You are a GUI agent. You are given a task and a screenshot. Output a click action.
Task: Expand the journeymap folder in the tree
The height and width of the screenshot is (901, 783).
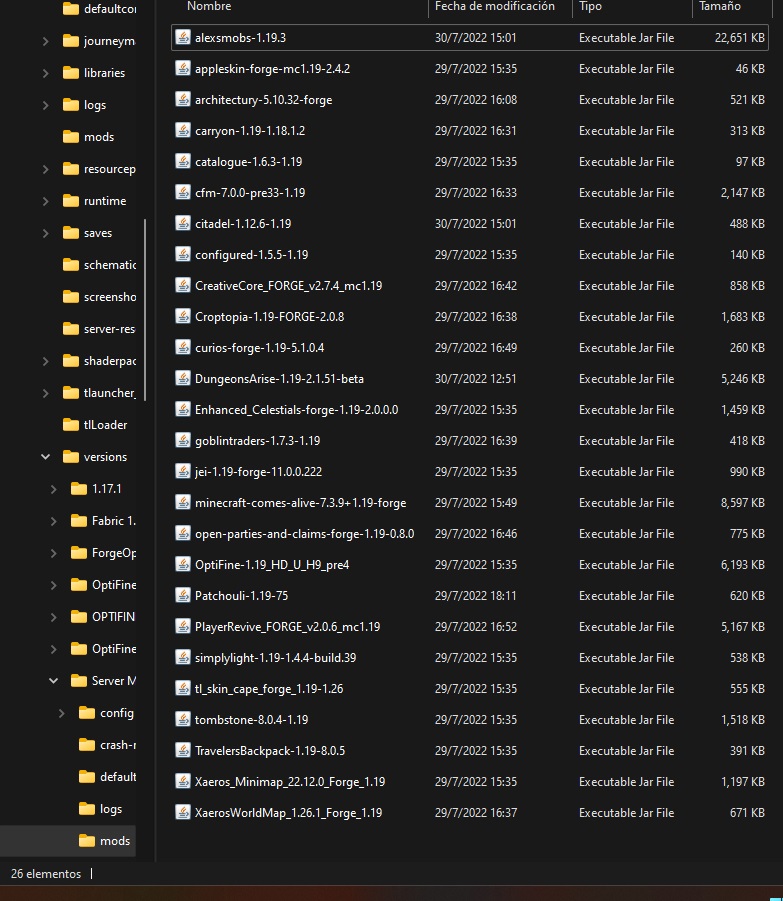click(x=45, y=41)
